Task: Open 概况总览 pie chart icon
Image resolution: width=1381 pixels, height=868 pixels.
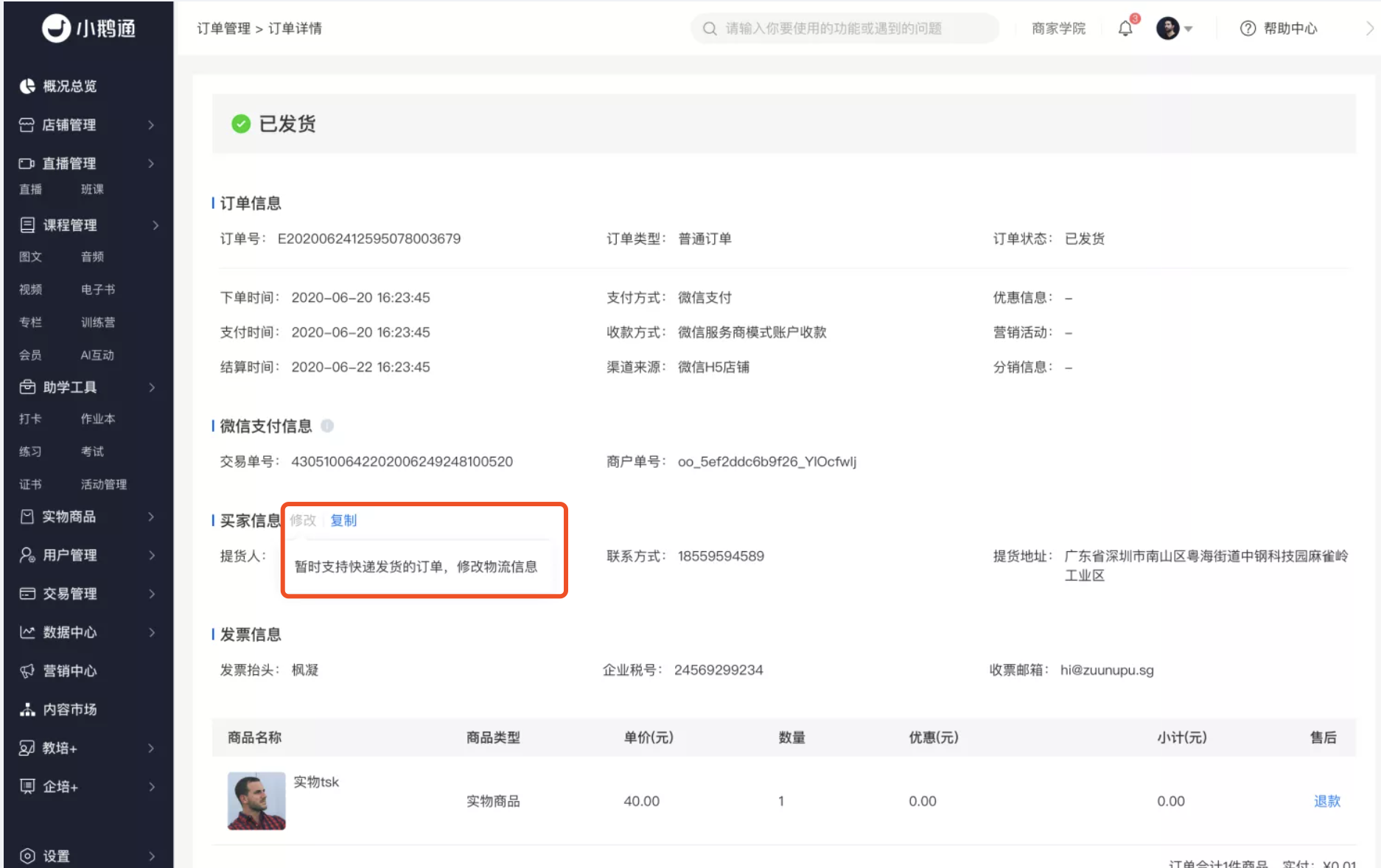Action: tap(27, 86)
